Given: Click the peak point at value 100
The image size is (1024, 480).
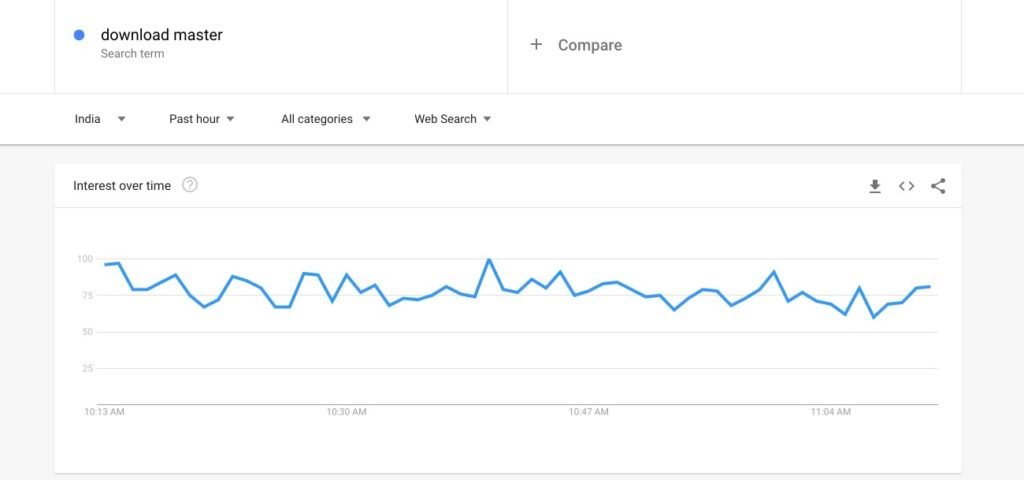Looking at the screenshot, I should coord(488,259).
